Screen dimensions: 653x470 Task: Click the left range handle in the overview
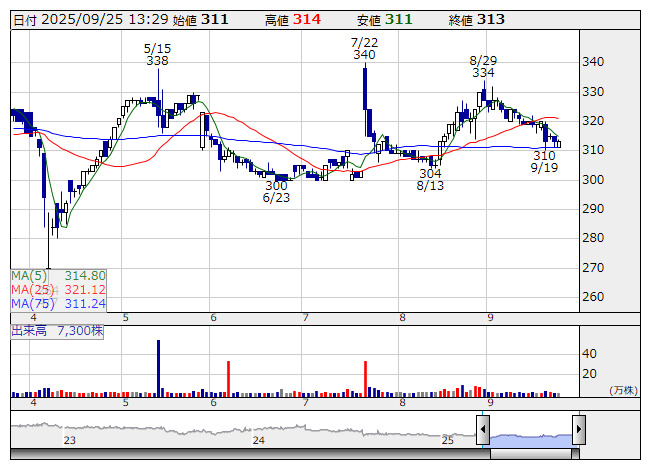483,431
